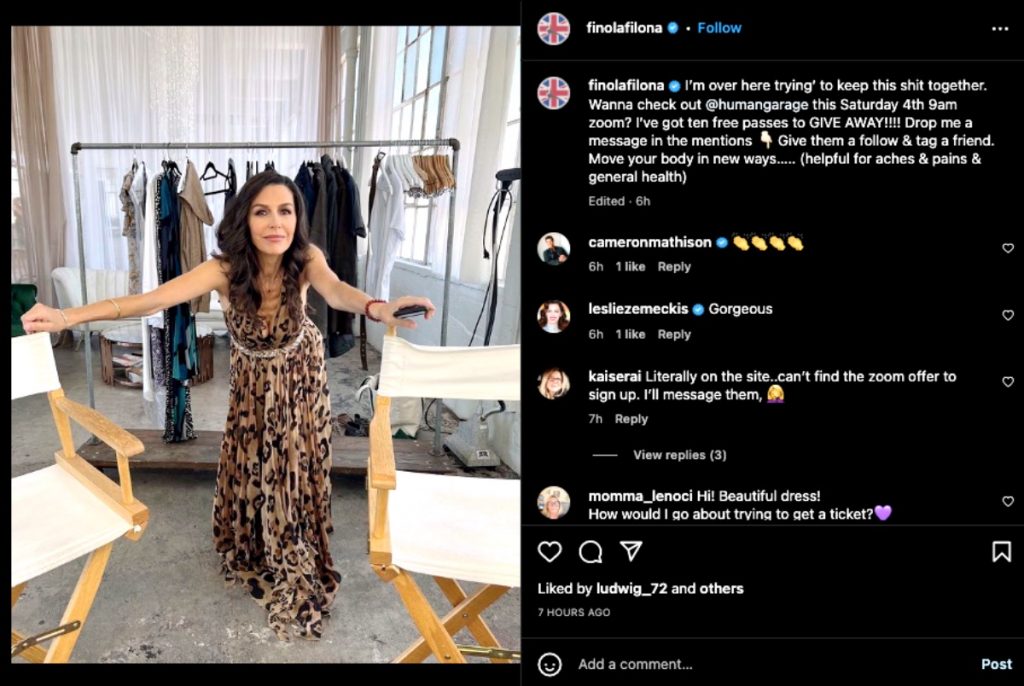Open the leopard dress photo

click(x=266, y=344)
